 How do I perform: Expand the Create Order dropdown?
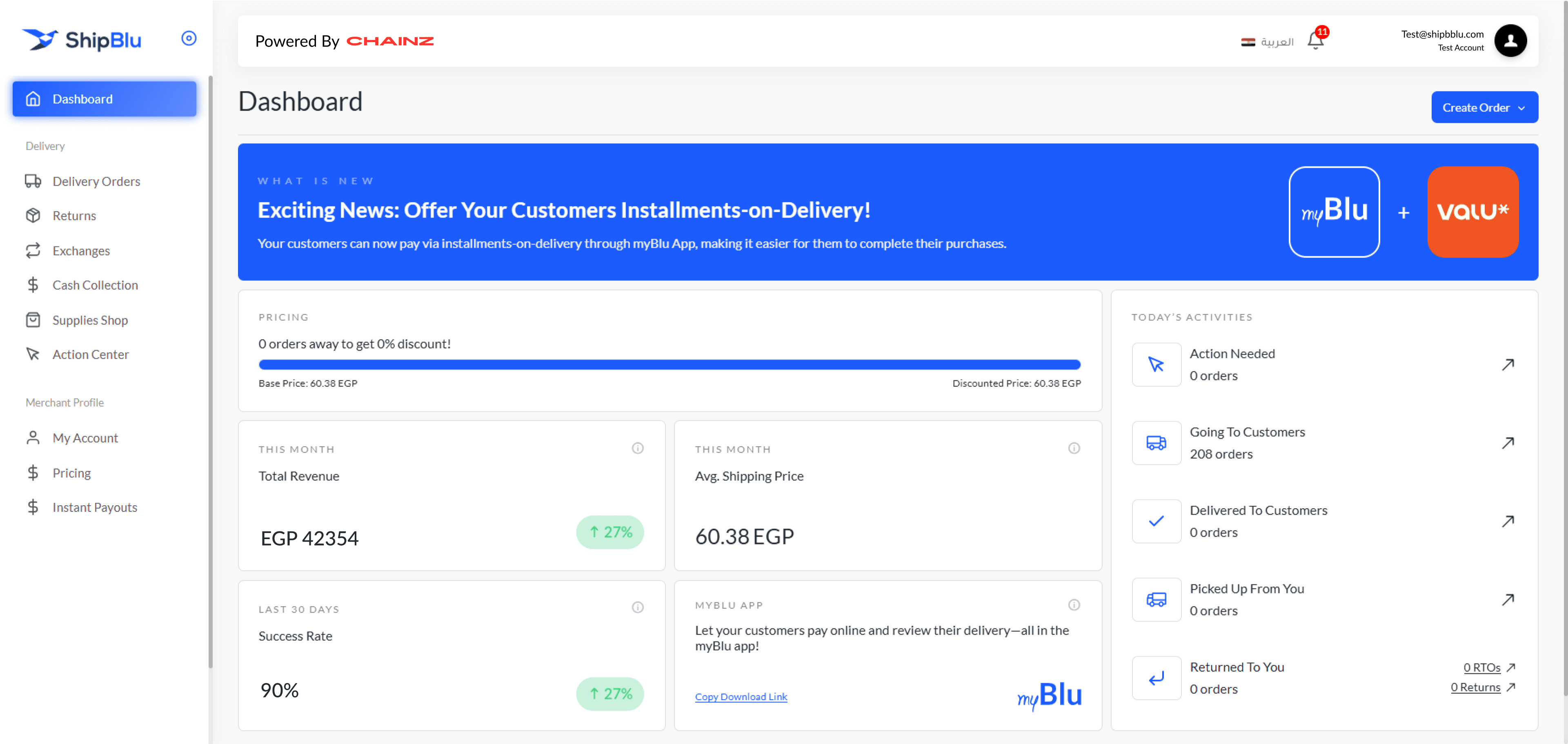(1484, 108)
